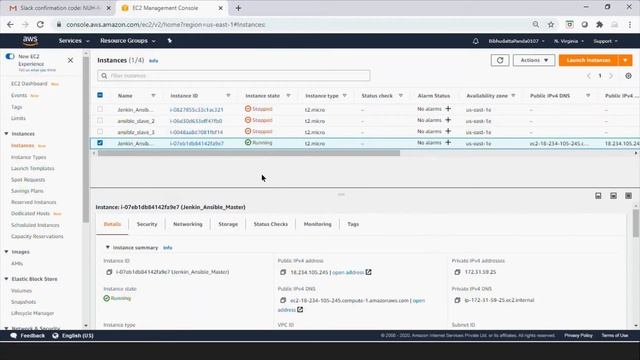Screen dimensions: 640x360
Task: Open browser extensions puzzle icon
Action: [599, 24]
